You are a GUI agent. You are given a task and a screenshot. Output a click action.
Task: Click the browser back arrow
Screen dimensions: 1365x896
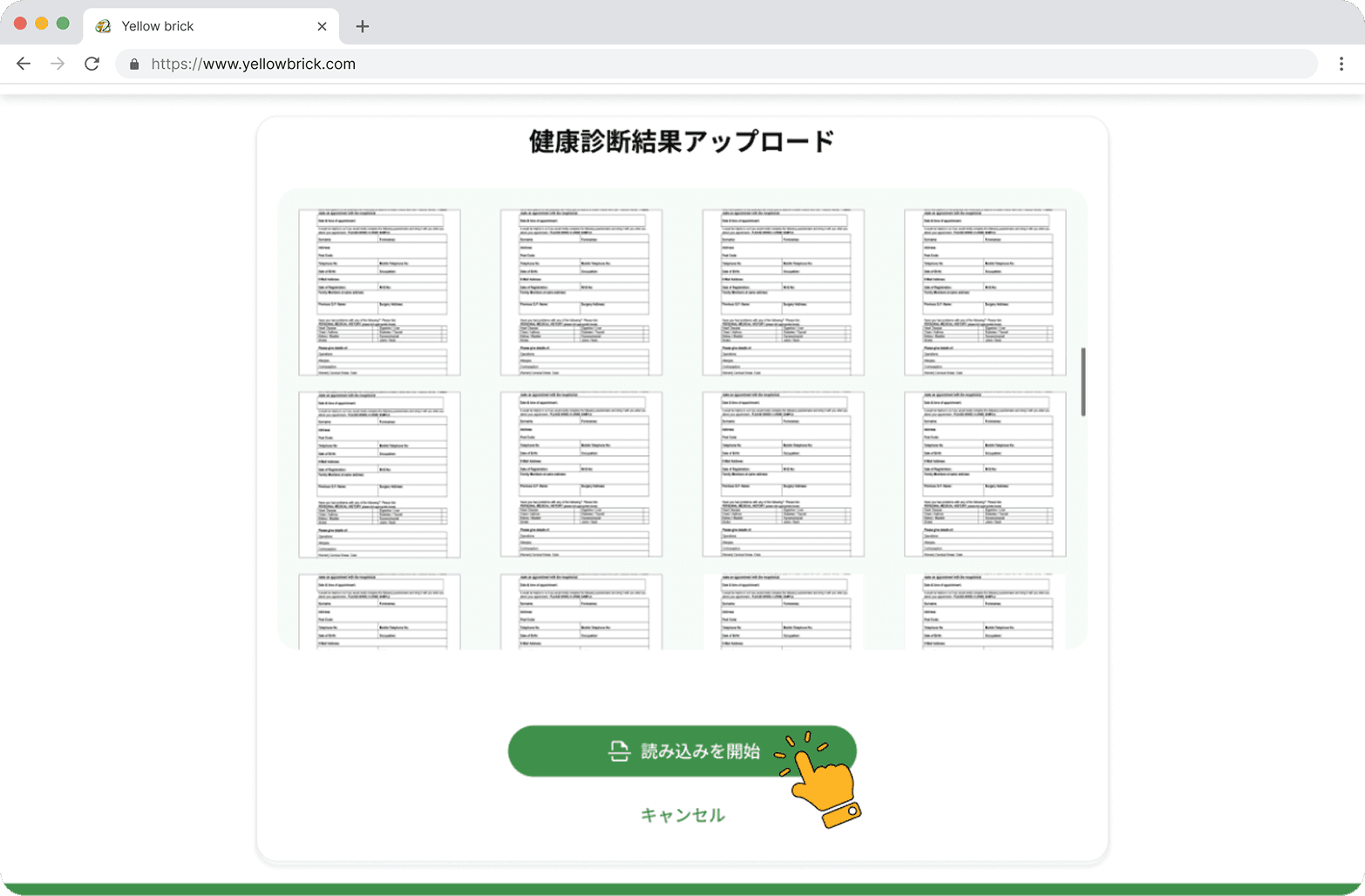(x=24, y=64)
